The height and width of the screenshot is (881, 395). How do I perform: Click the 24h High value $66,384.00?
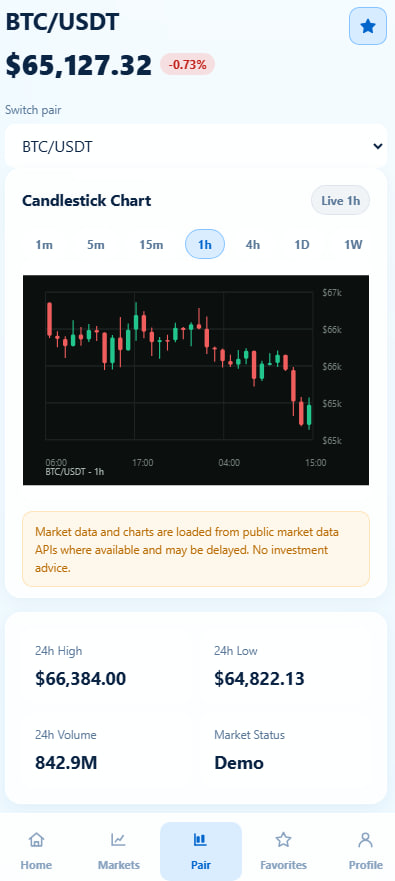[80, 679]
